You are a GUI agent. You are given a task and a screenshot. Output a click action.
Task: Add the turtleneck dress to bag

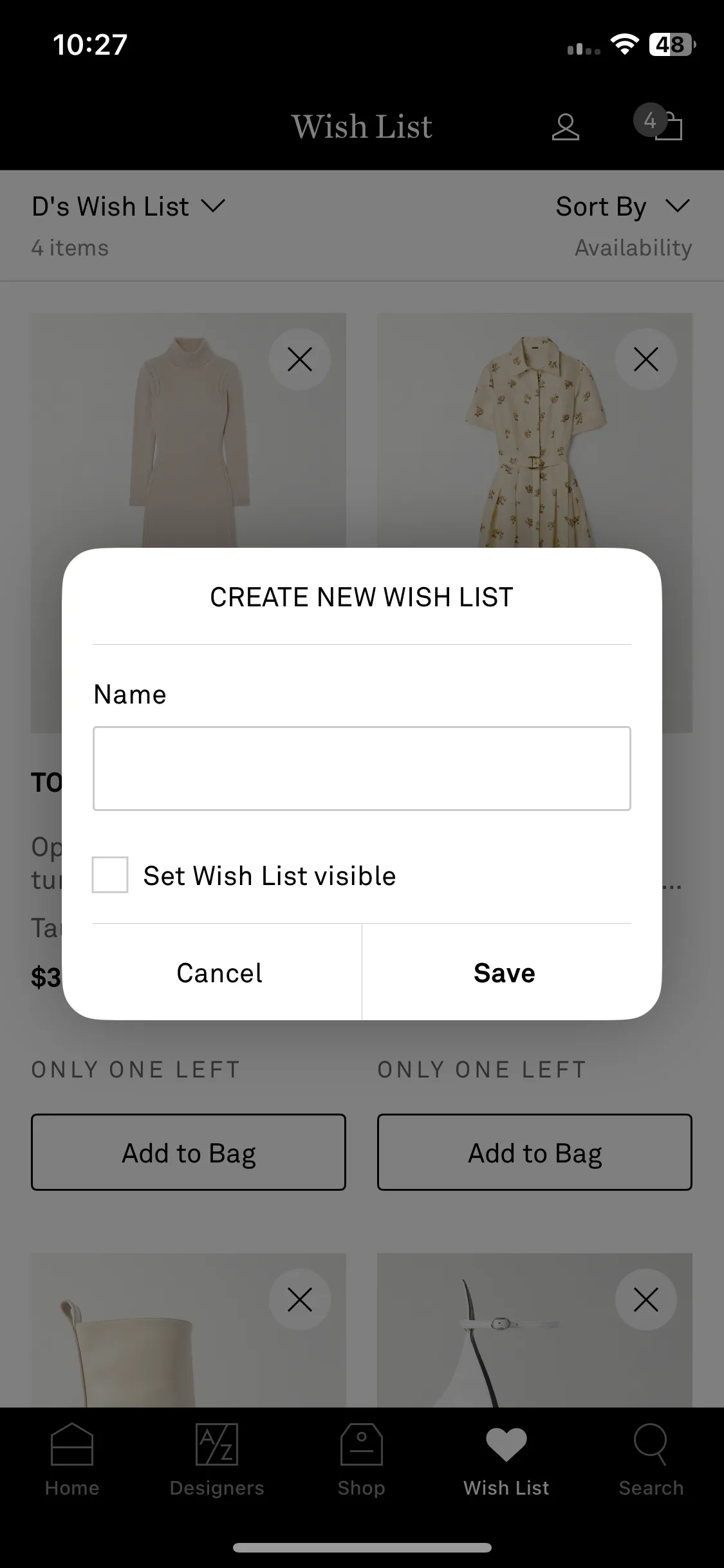click(189, 1152)
